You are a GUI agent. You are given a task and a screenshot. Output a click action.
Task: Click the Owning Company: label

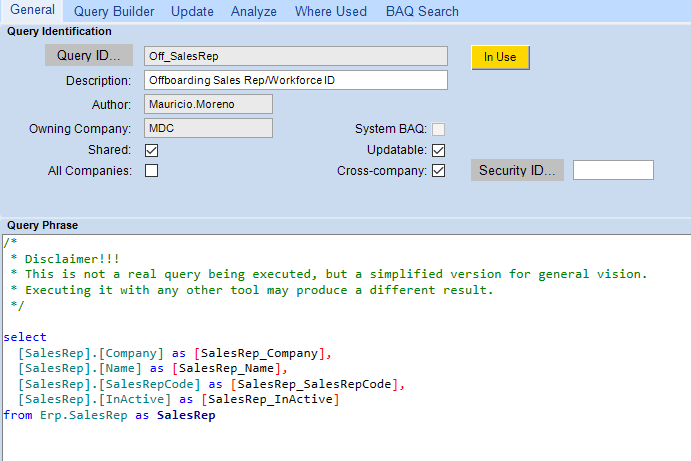coord(80,129)
